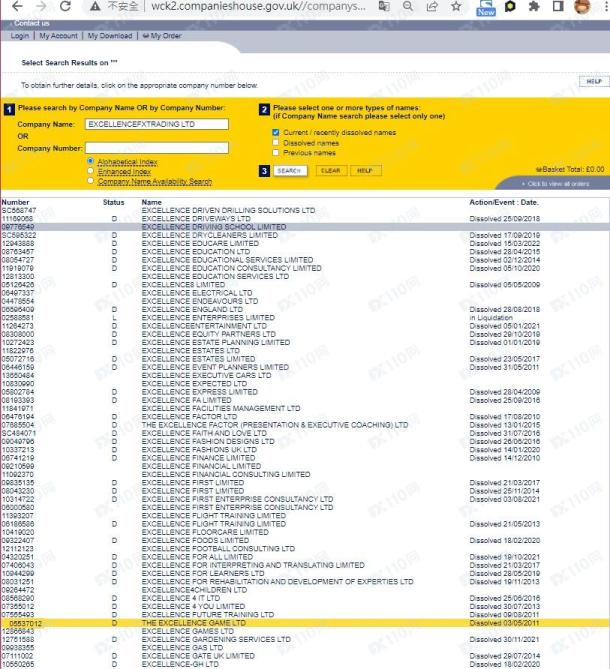Open Contact us link

click(32, 23)
